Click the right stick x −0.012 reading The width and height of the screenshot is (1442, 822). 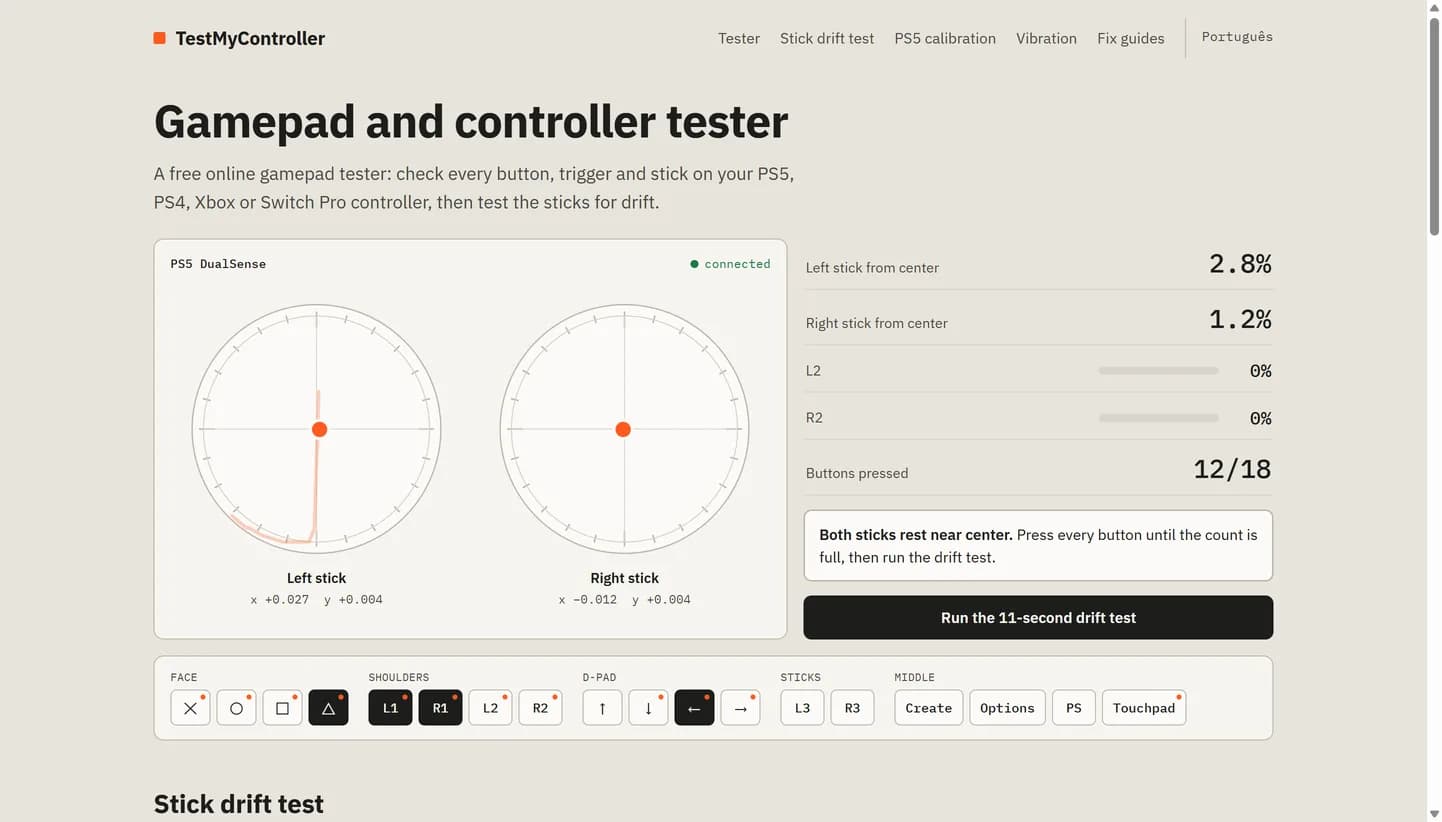pos(588,600)
